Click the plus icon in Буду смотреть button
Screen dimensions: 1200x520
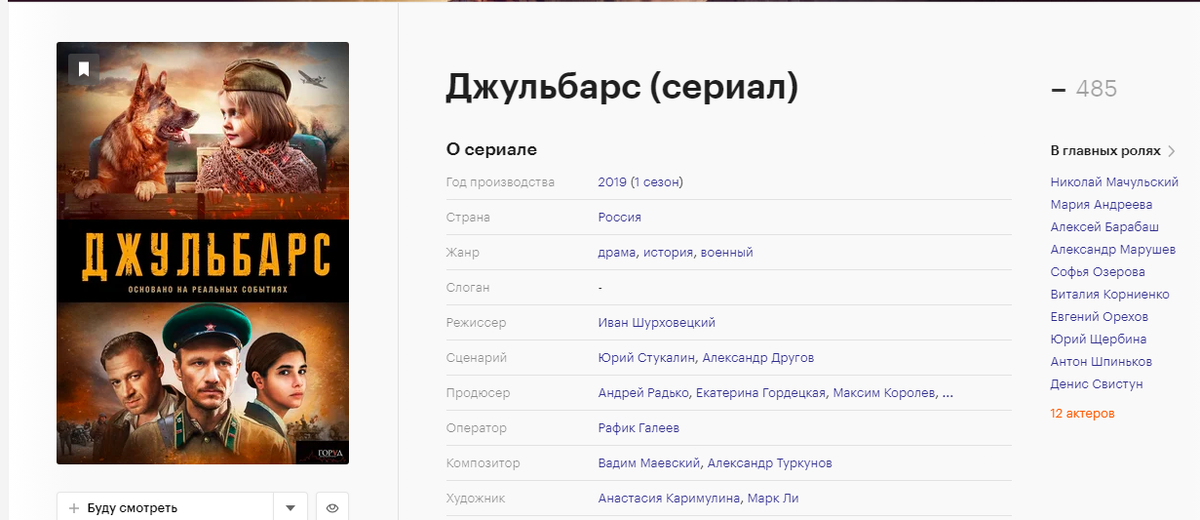tap(73, 508)
